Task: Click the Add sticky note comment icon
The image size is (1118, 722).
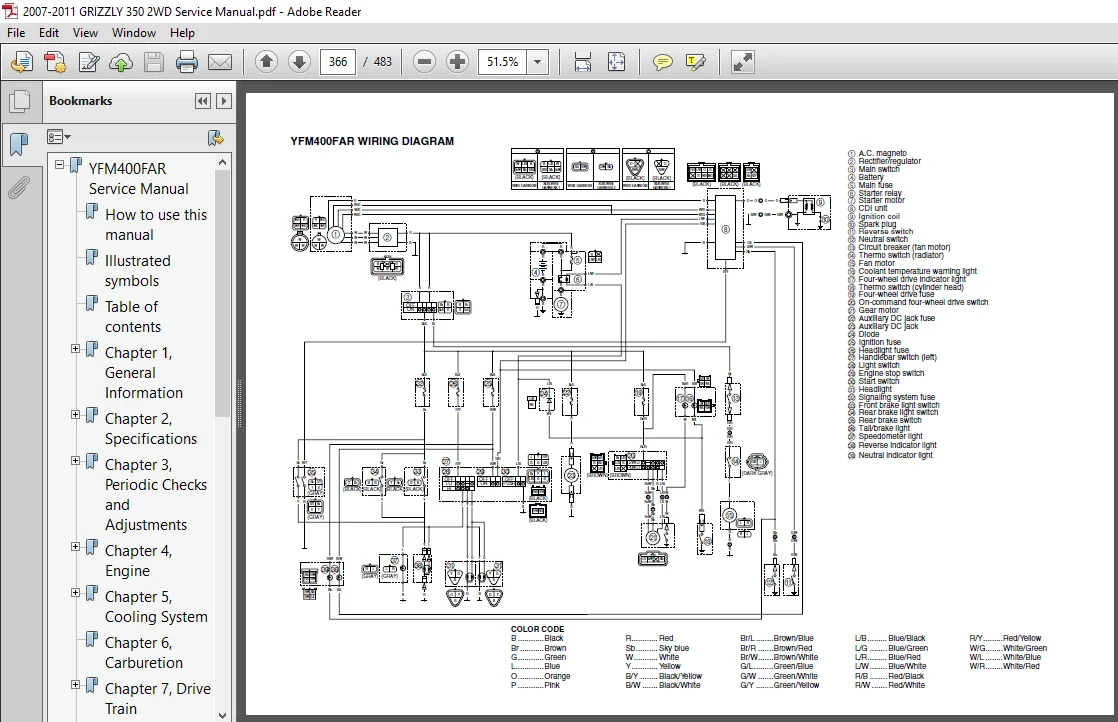Action: 662,62
